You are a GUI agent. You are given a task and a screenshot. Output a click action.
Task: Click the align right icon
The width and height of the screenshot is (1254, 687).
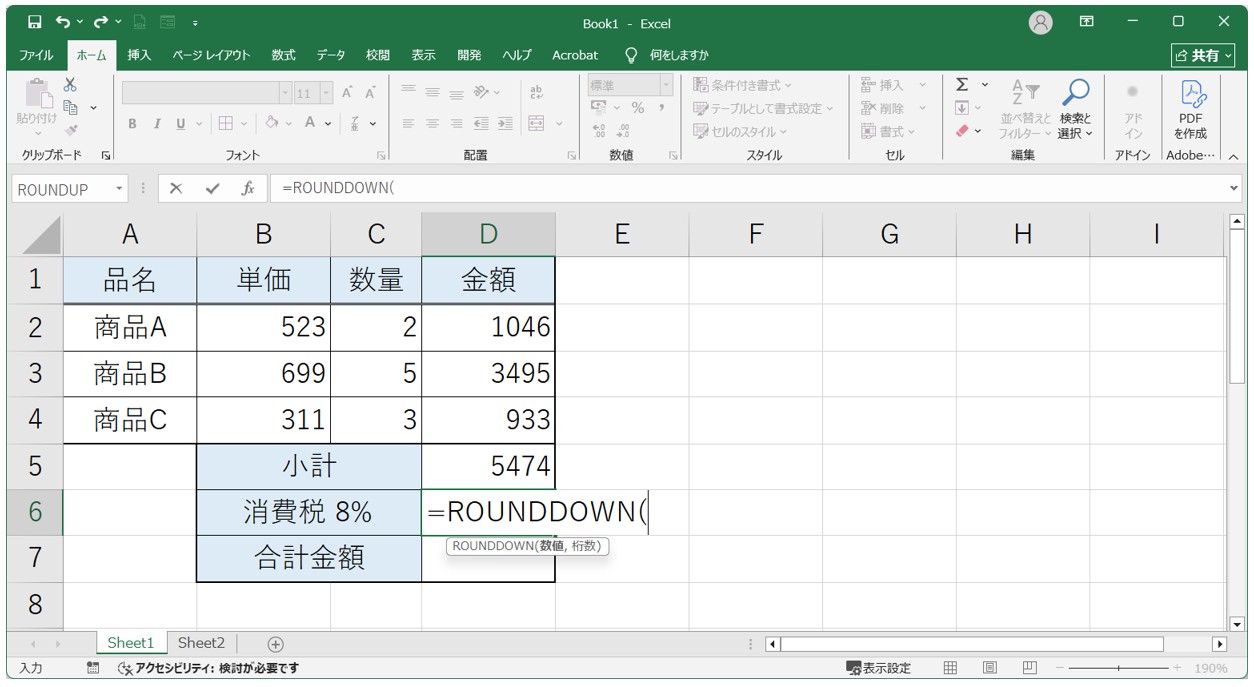click(457, 124)
